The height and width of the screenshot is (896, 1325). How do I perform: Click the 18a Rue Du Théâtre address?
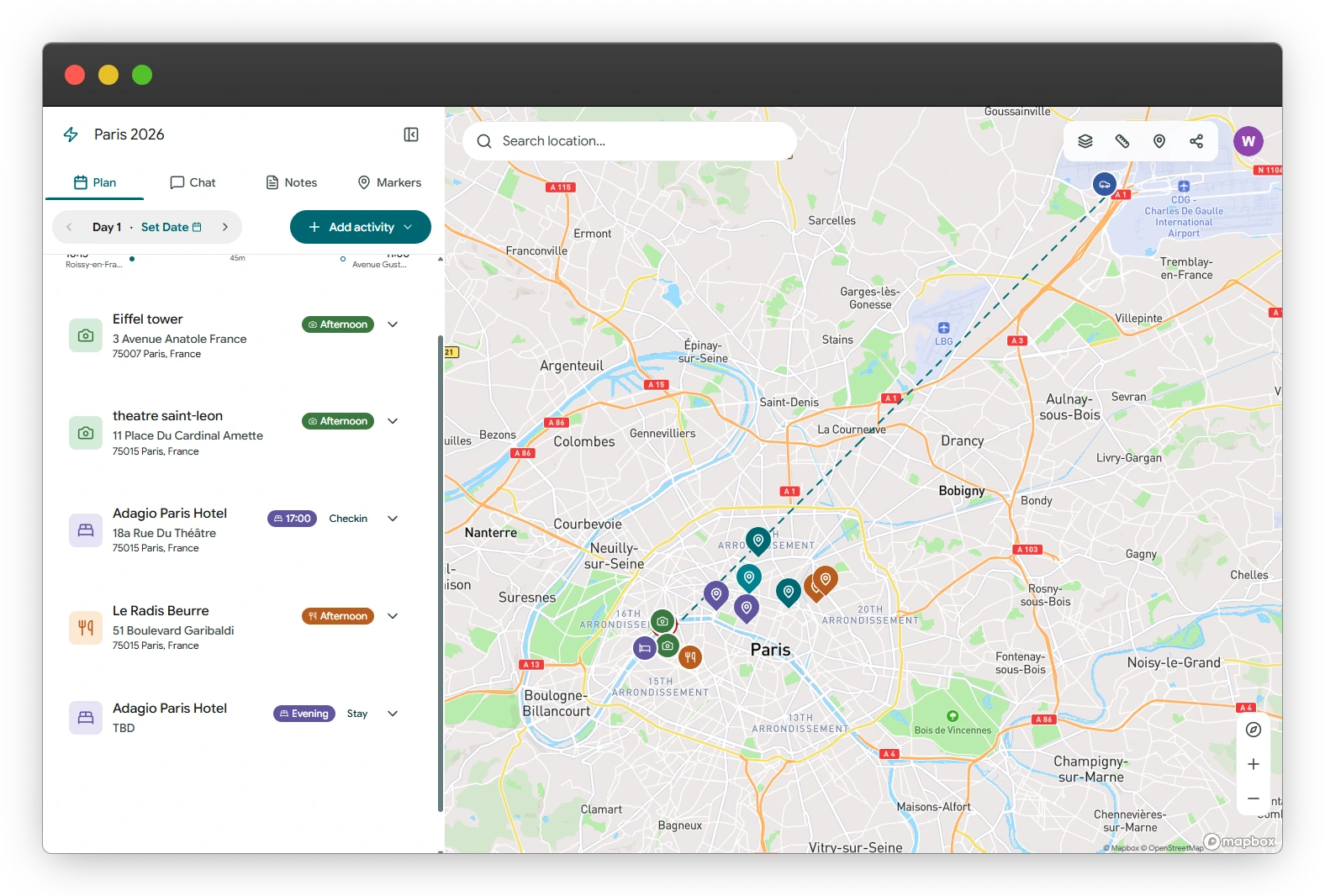pyautogui.click(x=165, y=533)
